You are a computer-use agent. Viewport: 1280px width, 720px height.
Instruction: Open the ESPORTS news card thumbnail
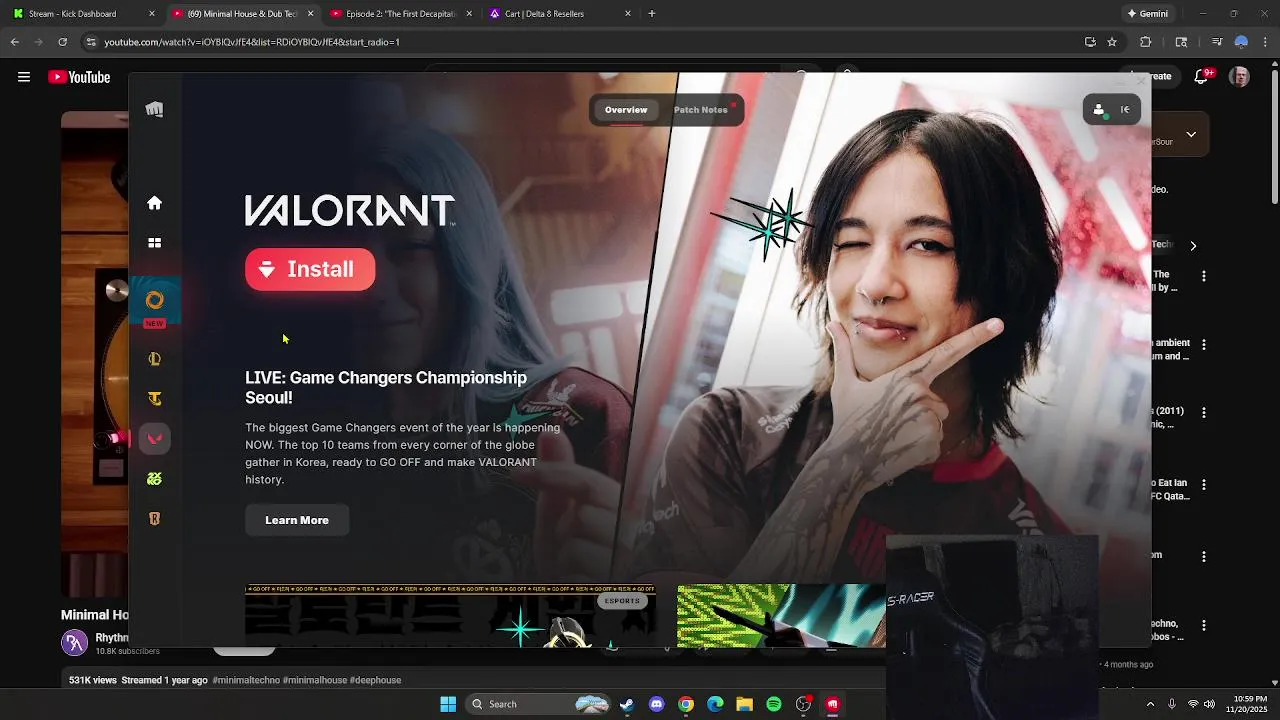(x=450, y=616)
